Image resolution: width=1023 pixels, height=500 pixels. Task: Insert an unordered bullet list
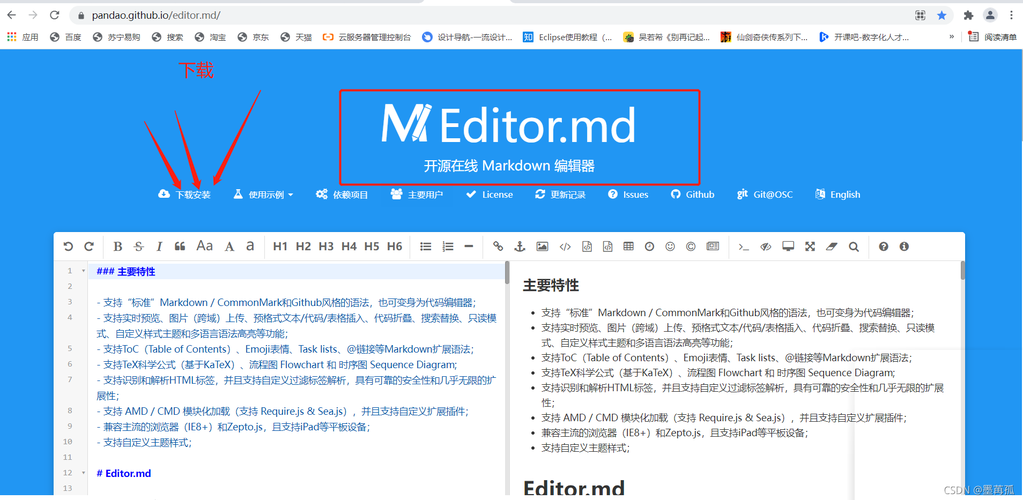pyautogui.click(x=426, y=247)
